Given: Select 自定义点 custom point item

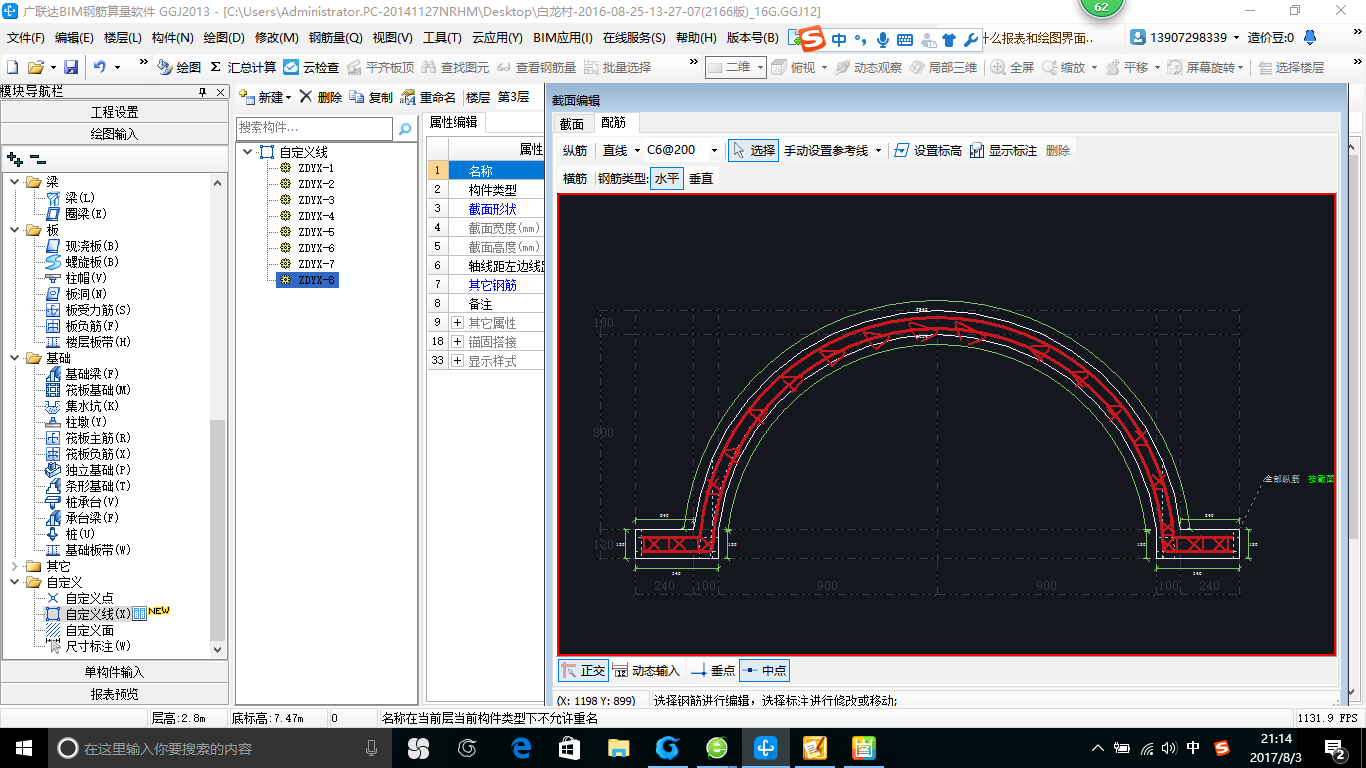Looking at the screenshot, I should 80,598.
